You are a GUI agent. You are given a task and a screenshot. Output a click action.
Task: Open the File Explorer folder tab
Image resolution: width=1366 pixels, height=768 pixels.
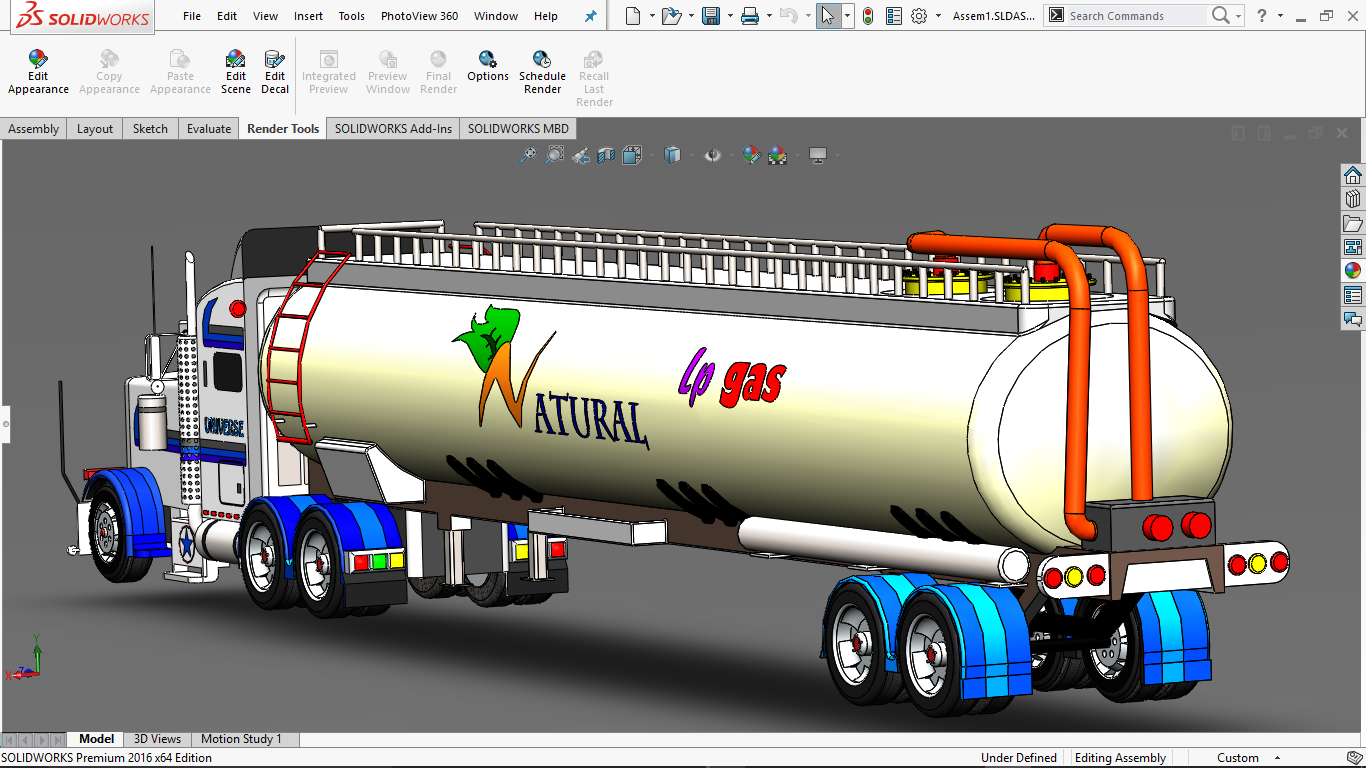(x=1353, y=223)
